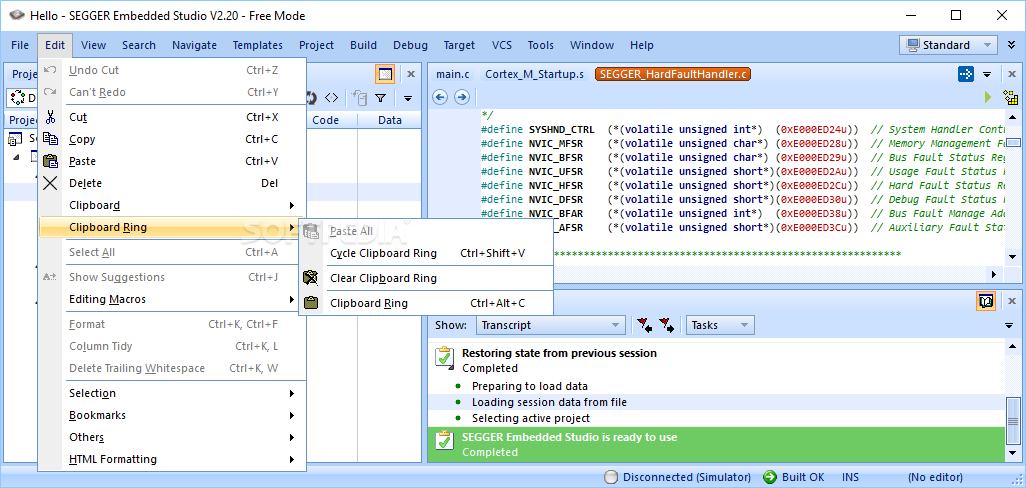Click the filter funnel icon in project panel
Viewport: 1026px width, 488px height.
pyautogui.click(x=380, y=98)
